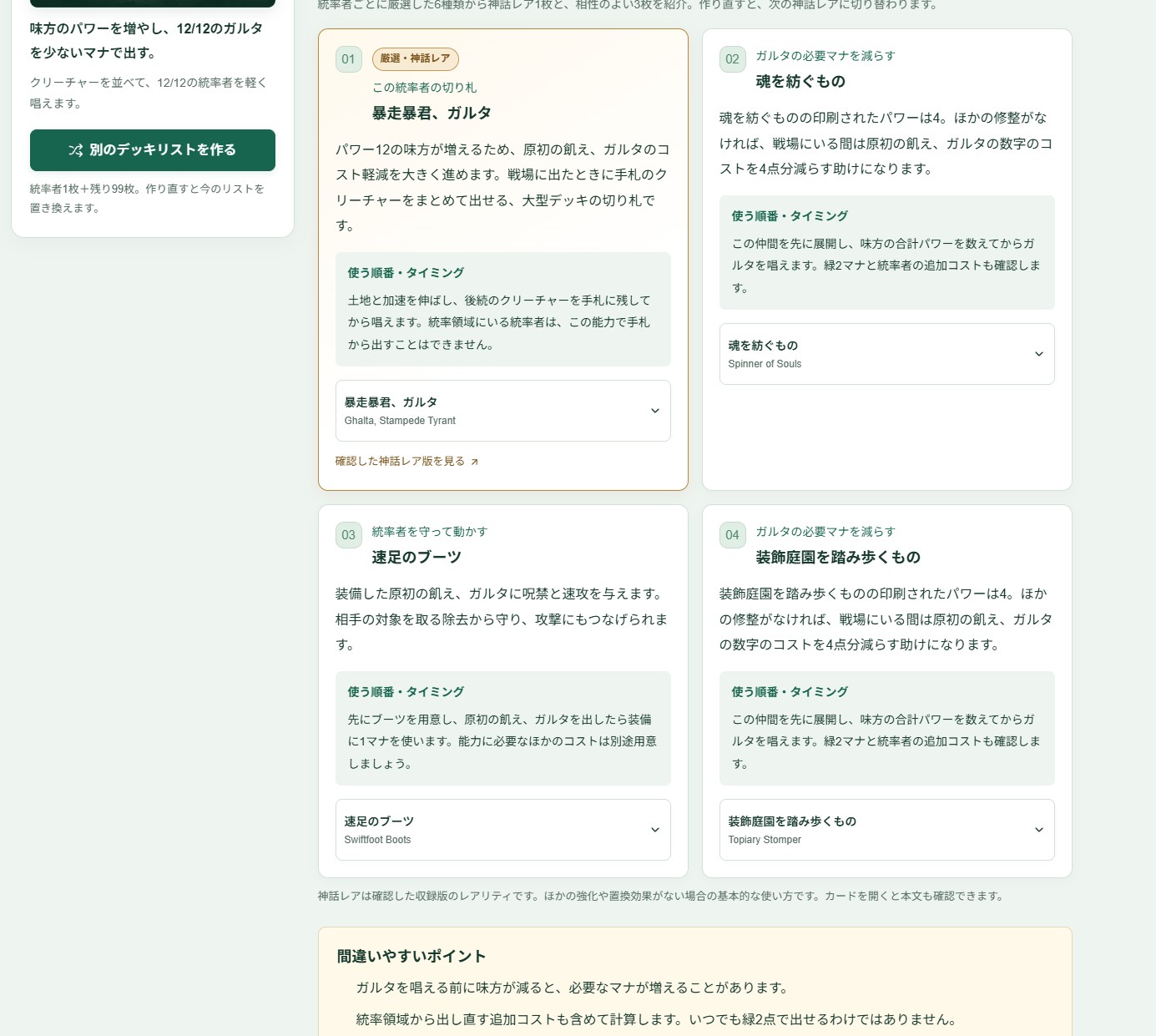Click the 使う順番・タイミング heading in card 03
This screenshot has width=1156, height=1036.
click(406, 692)
